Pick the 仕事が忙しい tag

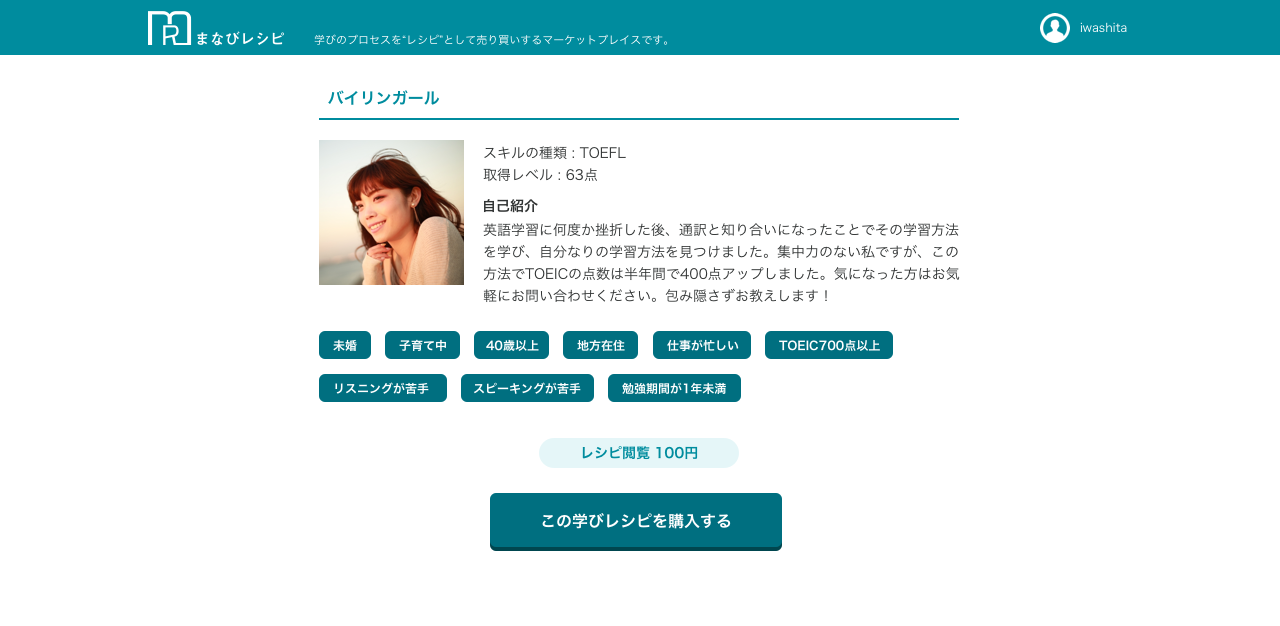(x=701, y=345)
